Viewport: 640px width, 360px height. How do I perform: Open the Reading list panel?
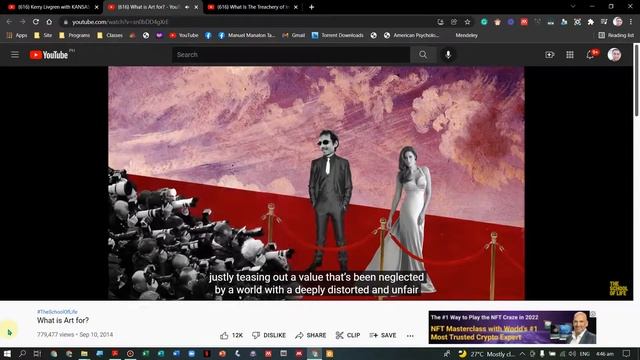click(x=616, y=36)
